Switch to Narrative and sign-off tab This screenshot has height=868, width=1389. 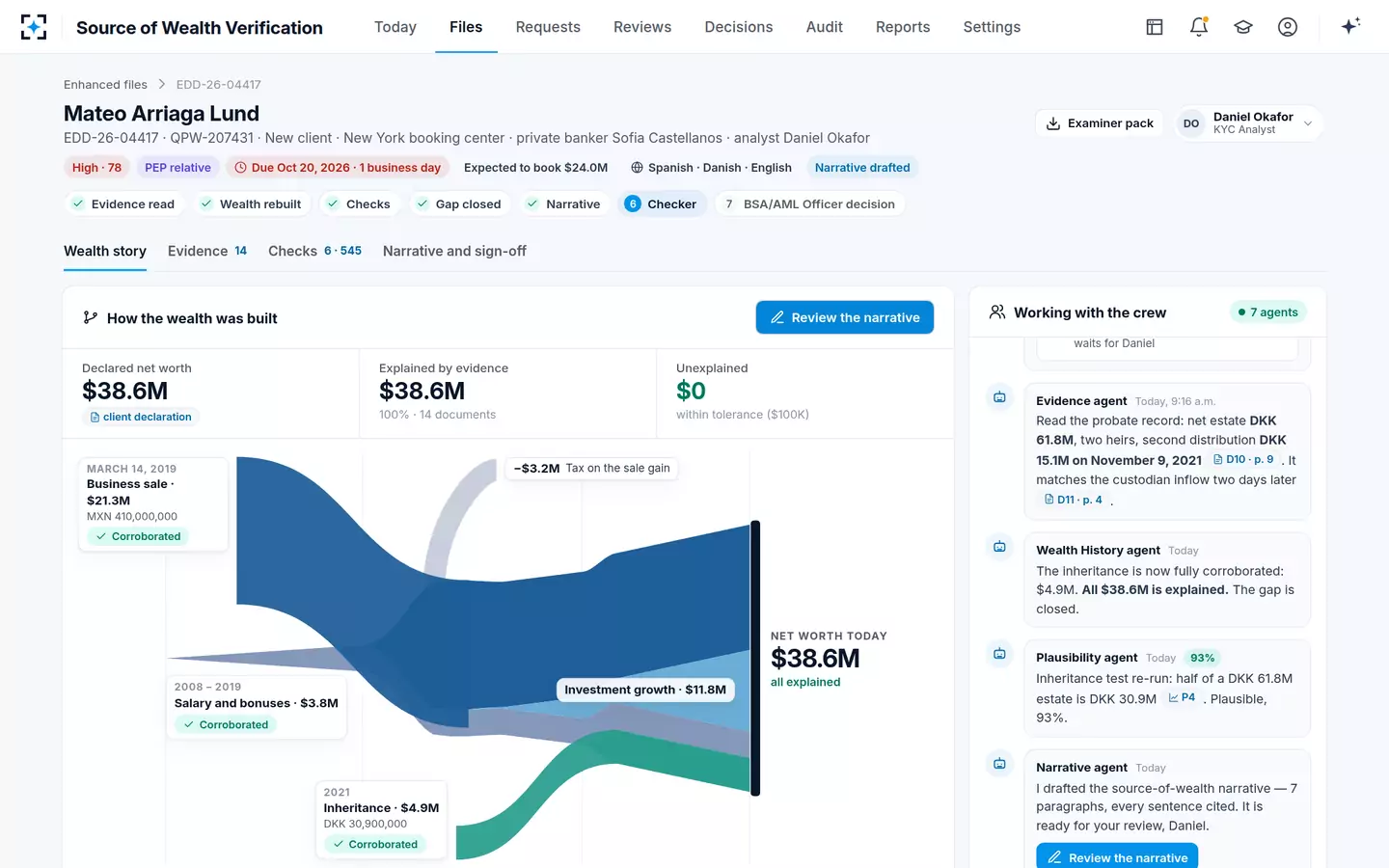(x=454, y=252)
